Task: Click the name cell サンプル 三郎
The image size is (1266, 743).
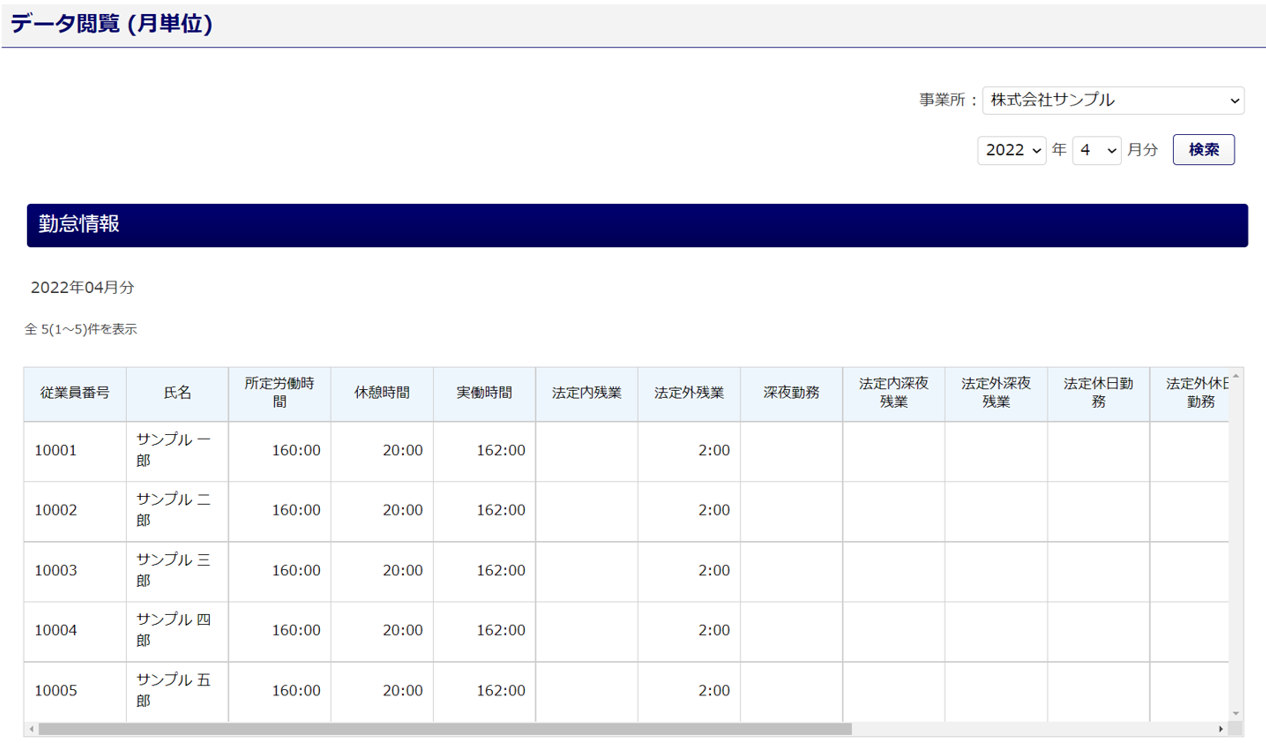Action: pyautogui.click(x=177, y=571)
